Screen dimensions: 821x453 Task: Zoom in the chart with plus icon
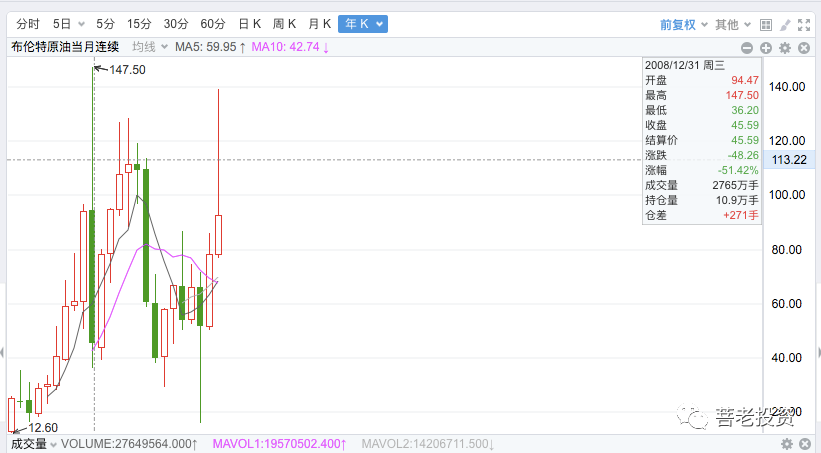coord(766,47)
